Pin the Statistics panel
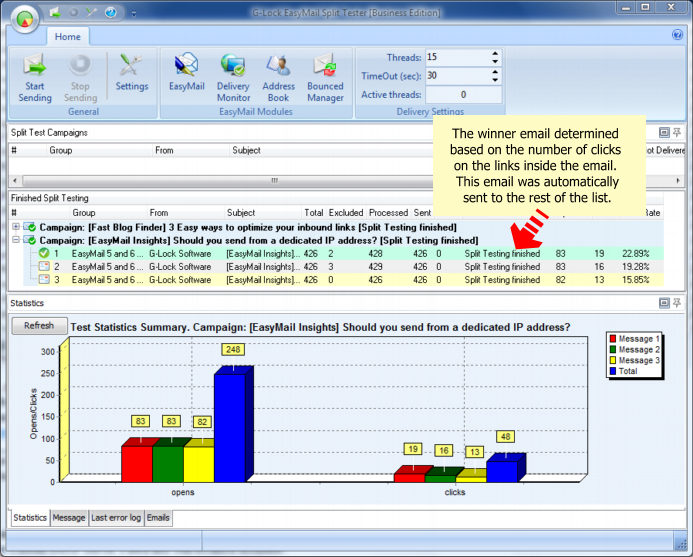693x557 pixels. [x=677, y=303]
